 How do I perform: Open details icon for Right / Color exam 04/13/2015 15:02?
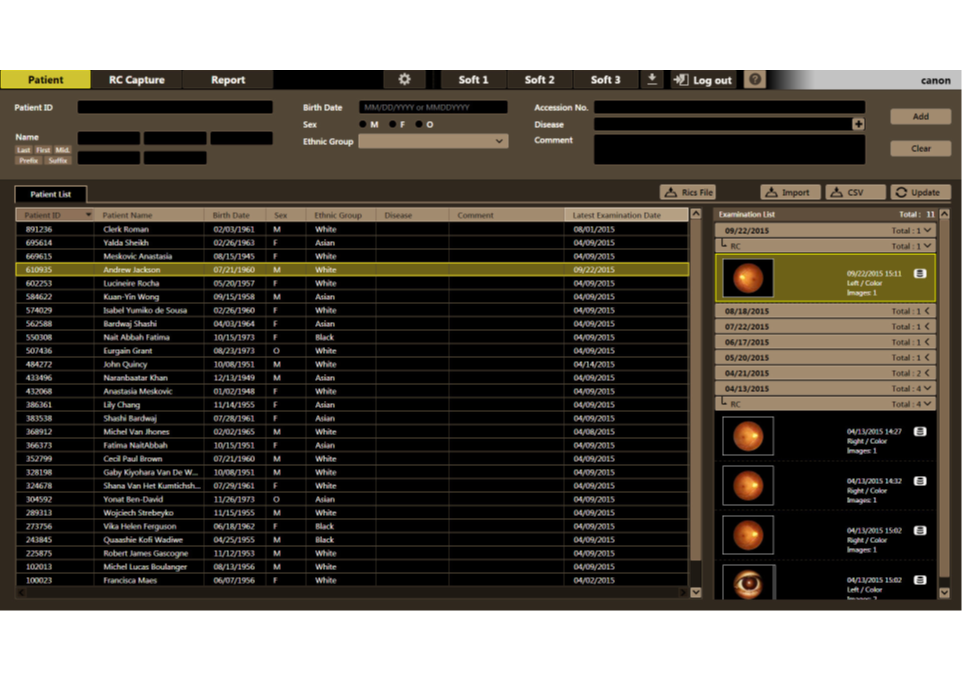[x=920, y=531]
